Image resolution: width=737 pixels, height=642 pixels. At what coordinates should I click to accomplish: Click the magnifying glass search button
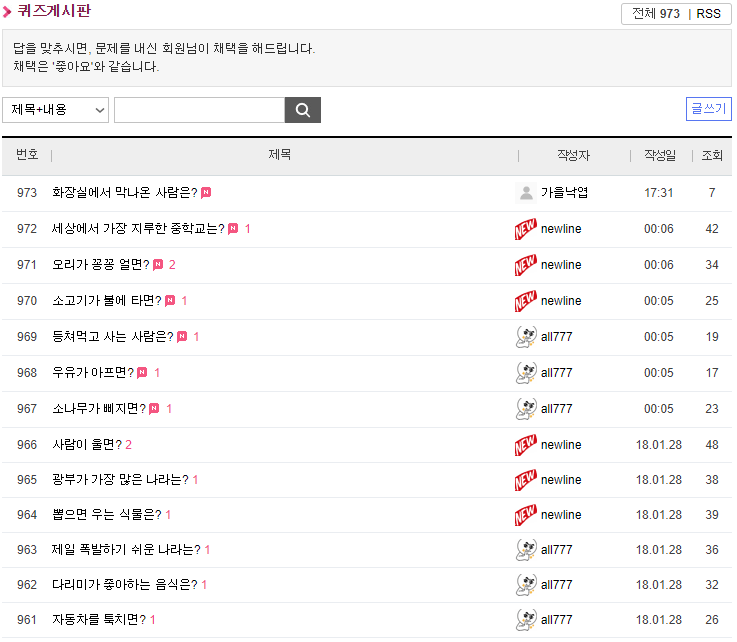(302, 110)
